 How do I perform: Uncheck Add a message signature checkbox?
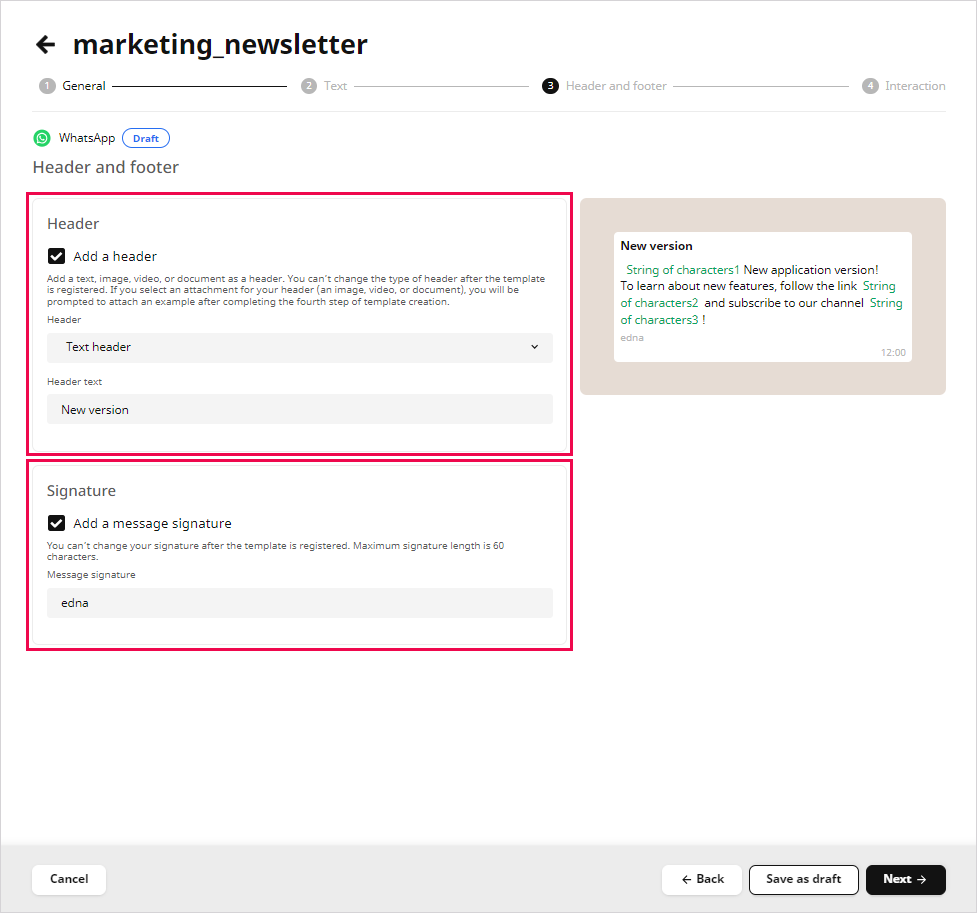tap(57, 523)
